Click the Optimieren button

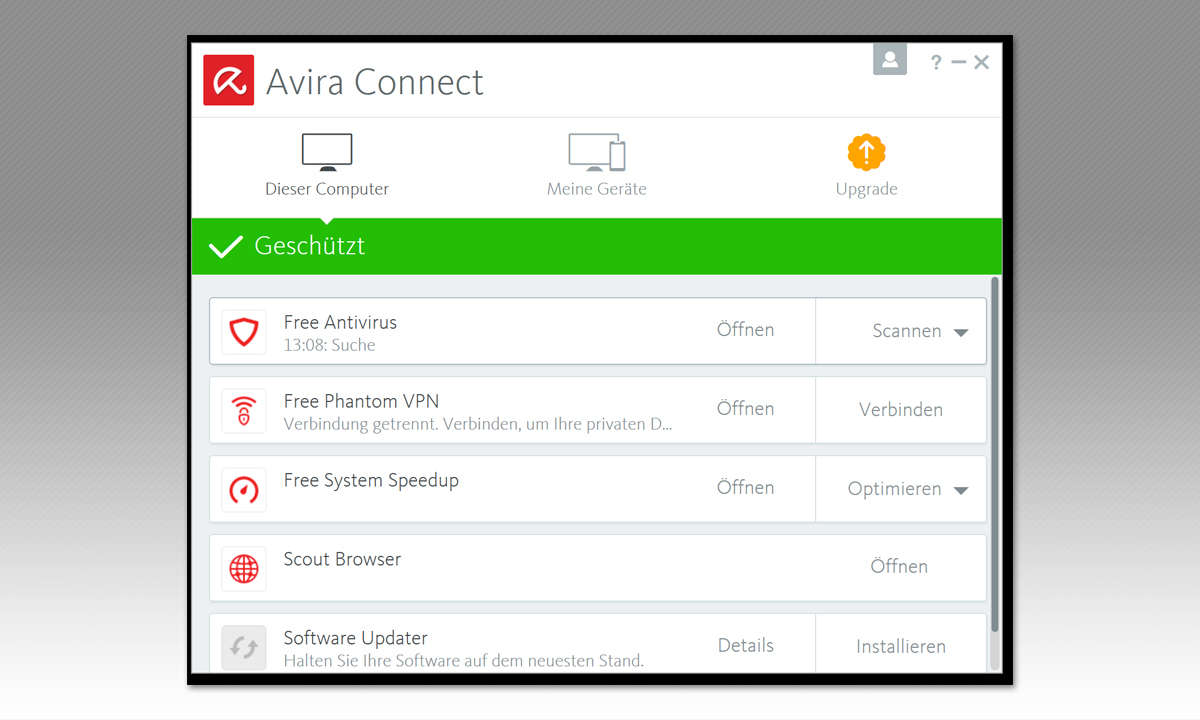[x=894, y=489]
